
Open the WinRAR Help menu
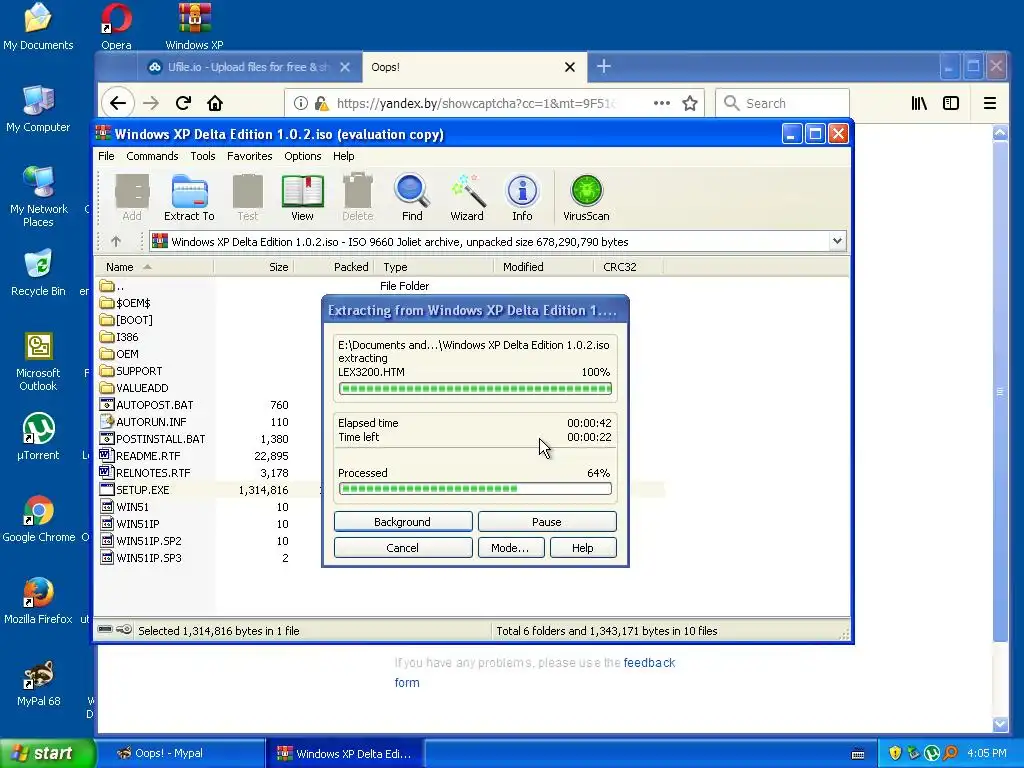(344, 156)
